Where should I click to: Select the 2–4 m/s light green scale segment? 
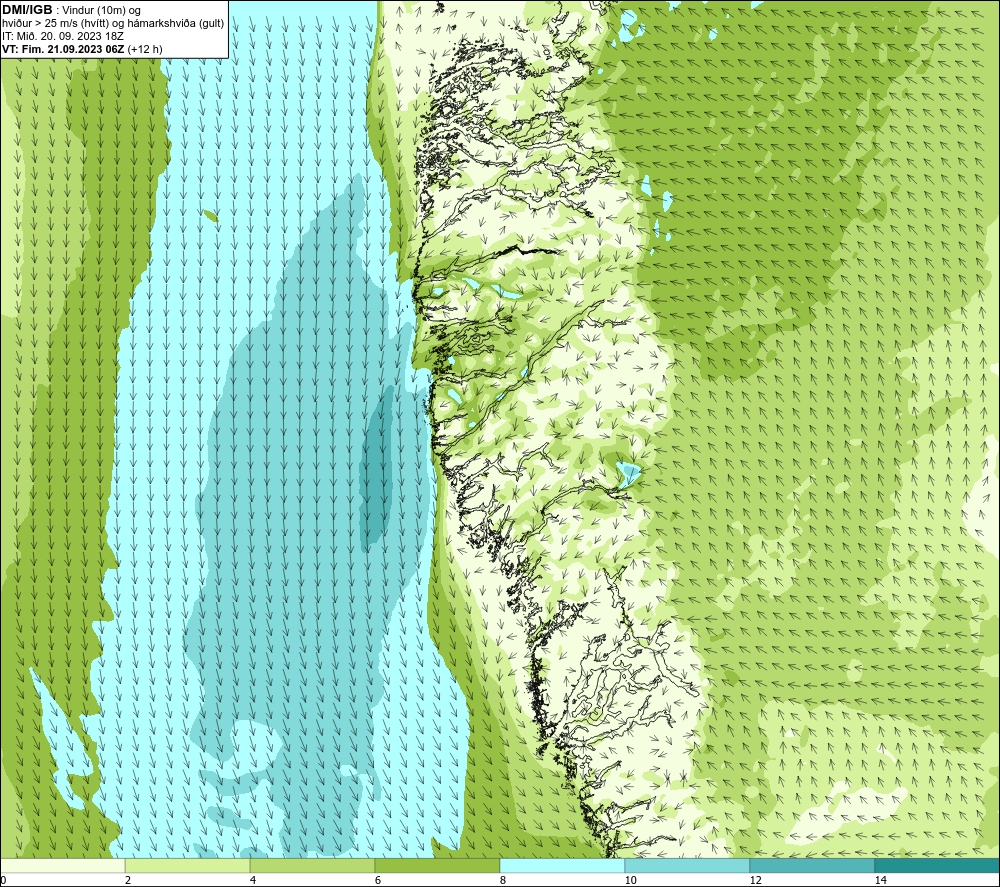tap(188, 866)
